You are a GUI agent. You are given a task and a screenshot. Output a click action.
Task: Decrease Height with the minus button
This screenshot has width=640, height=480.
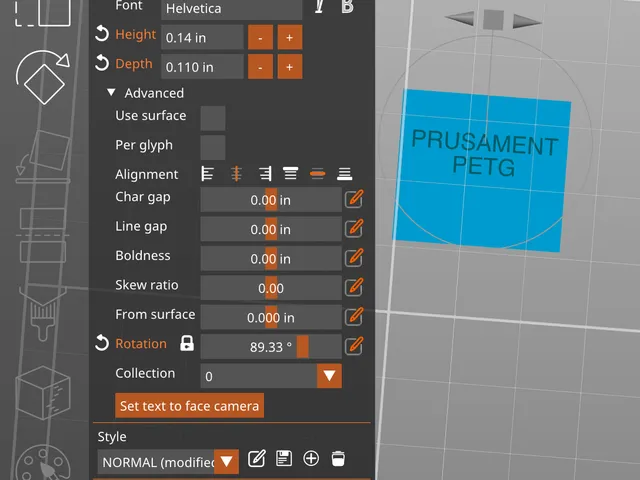click(260, 38)
